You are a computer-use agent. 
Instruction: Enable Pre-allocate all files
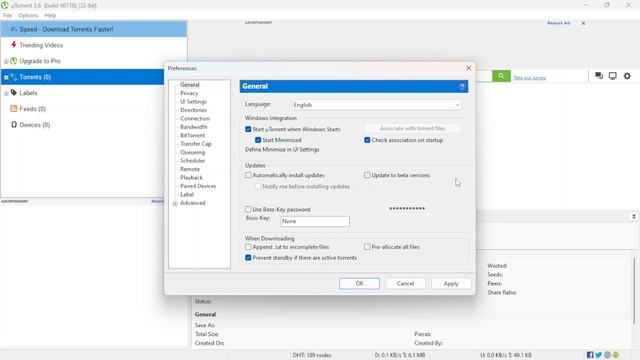point(367,247)
